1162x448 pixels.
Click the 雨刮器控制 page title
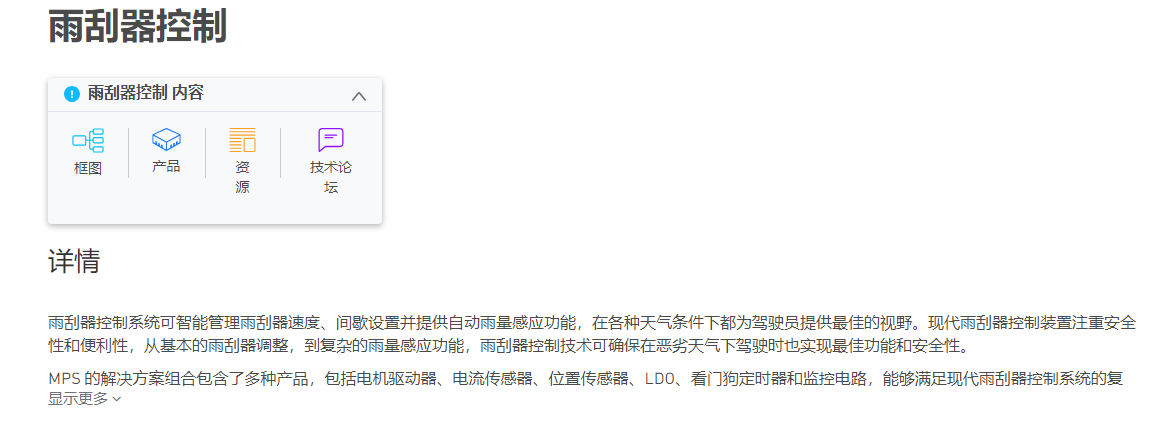137,27
